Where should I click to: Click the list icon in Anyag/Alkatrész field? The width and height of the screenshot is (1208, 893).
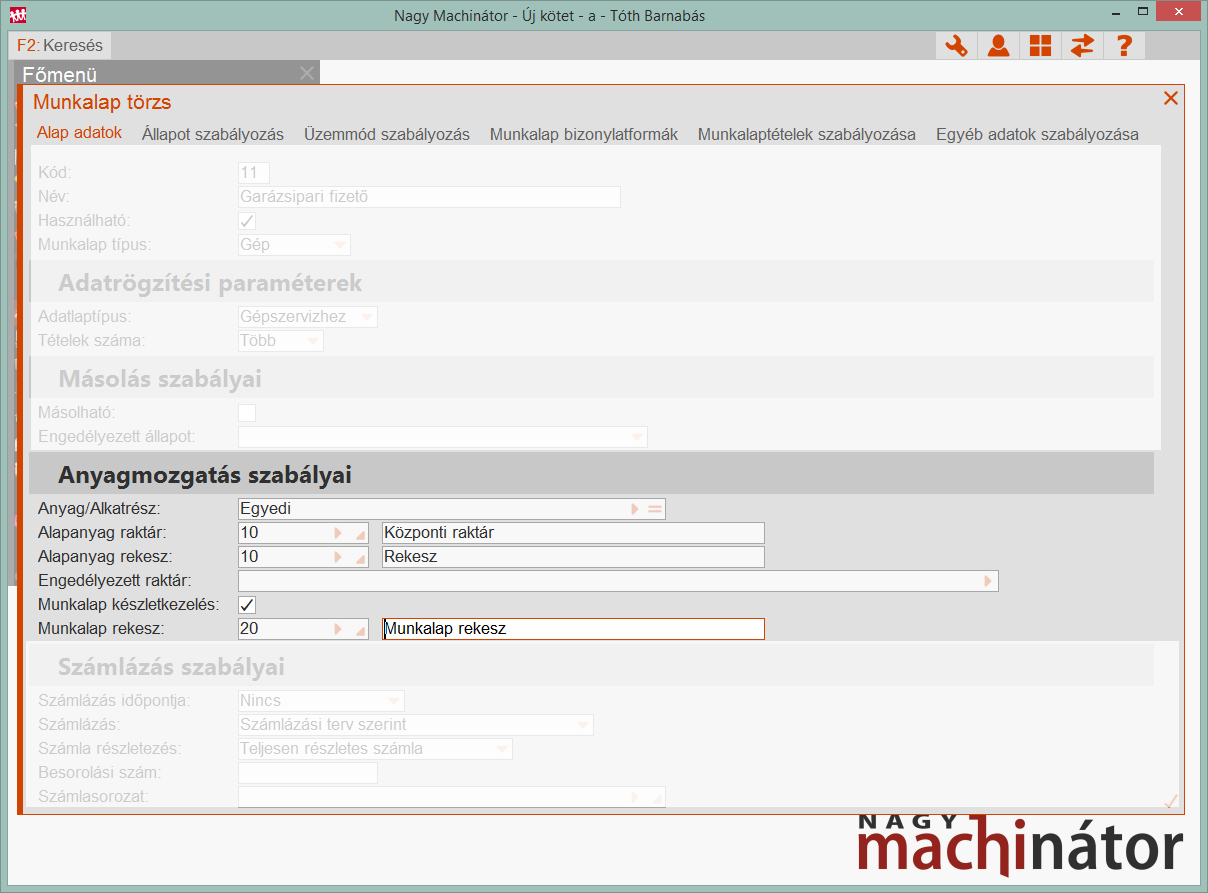654,509
